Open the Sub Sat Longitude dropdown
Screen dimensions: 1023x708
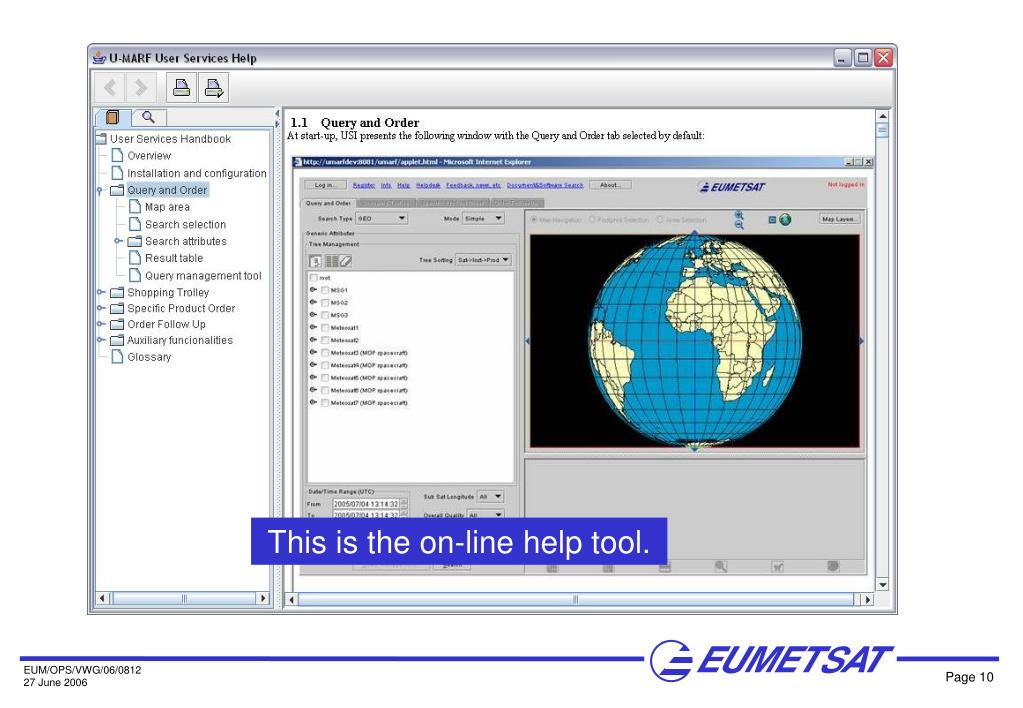click(x=490, y=497)
